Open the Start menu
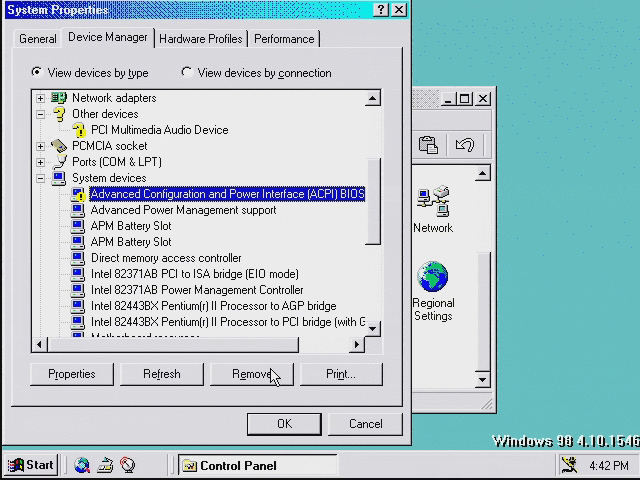 click(x=31, y=465)
